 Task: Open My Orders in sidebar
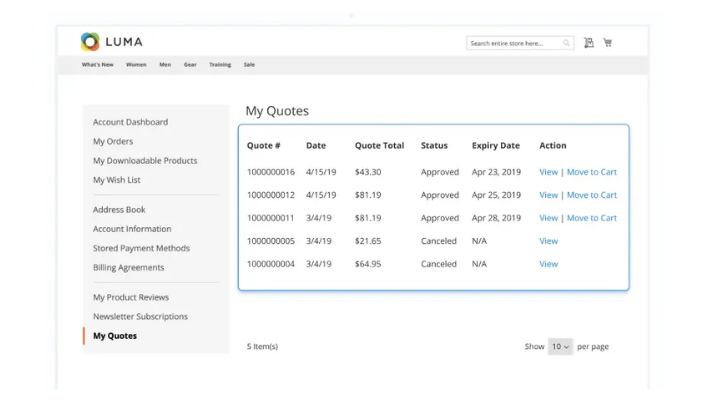click(113, 142)
